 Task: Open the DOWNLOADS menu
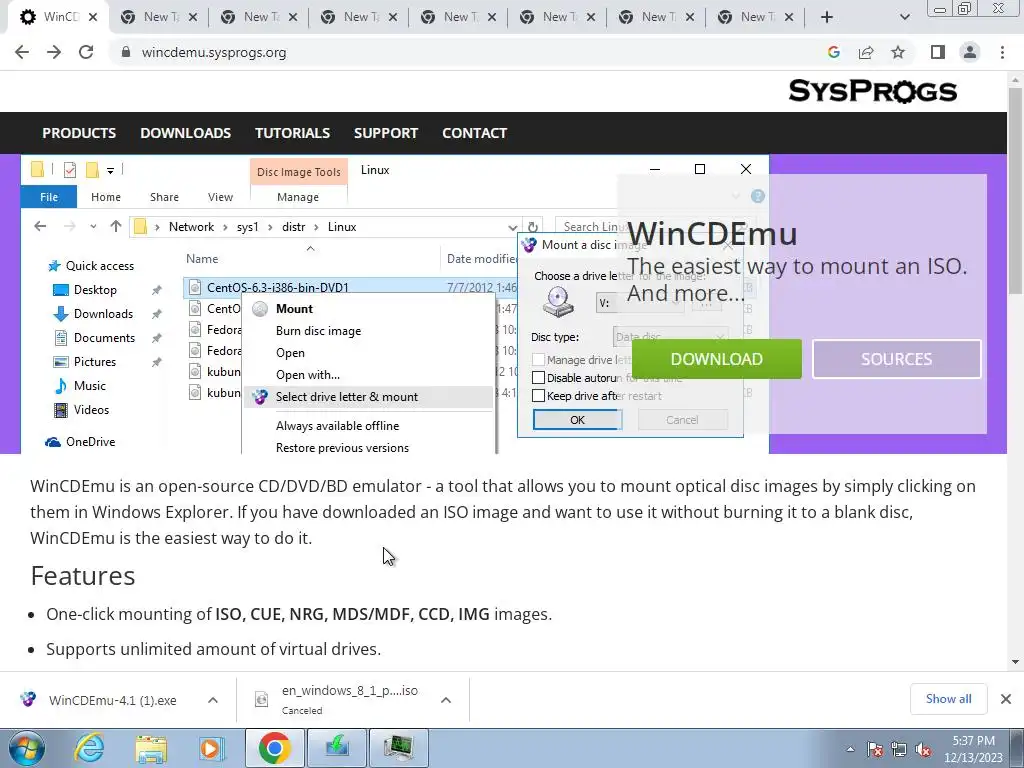[x=185, y=133]
